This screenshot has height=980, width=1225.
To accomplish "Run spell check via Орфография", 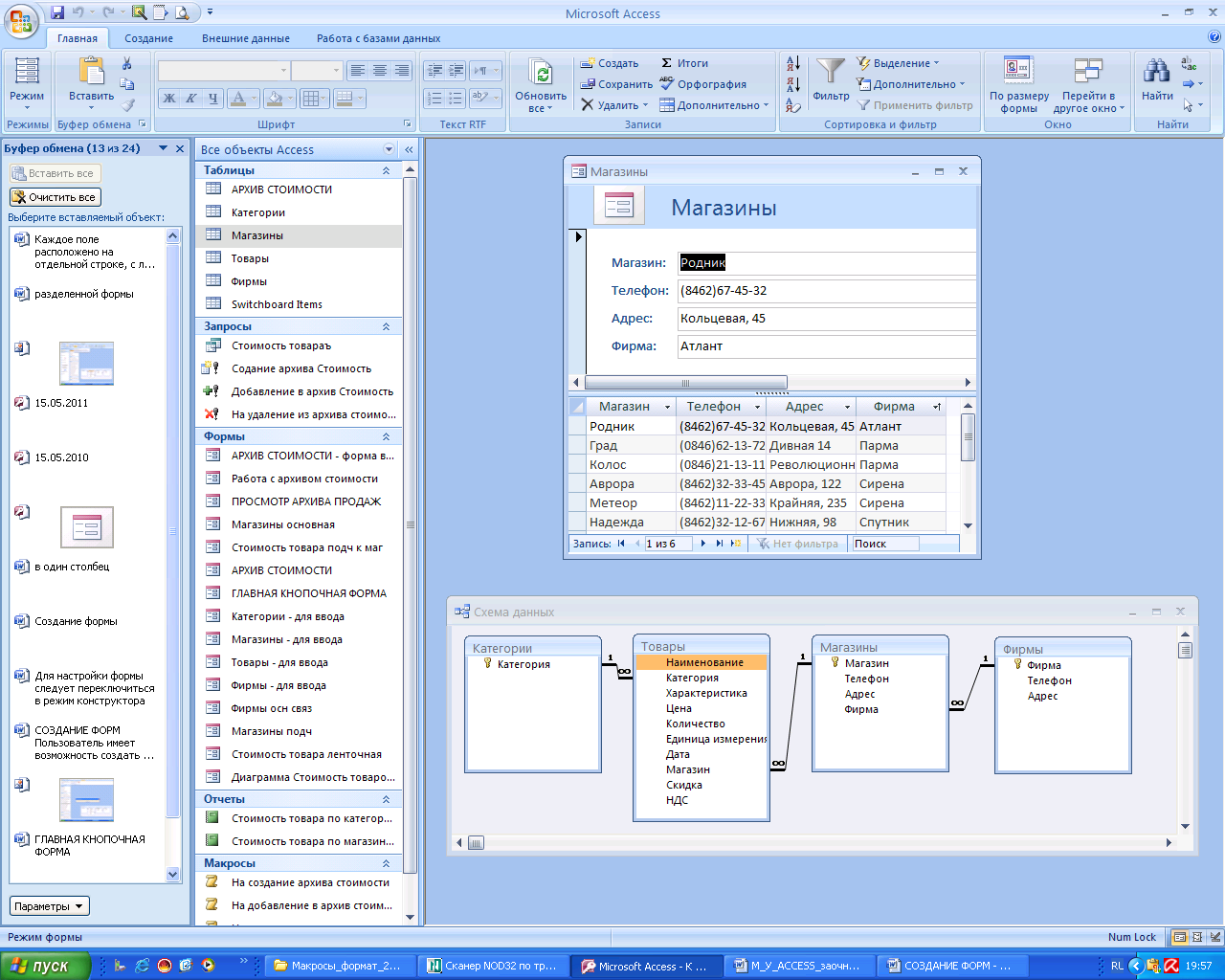I will [x=702, y=84].
